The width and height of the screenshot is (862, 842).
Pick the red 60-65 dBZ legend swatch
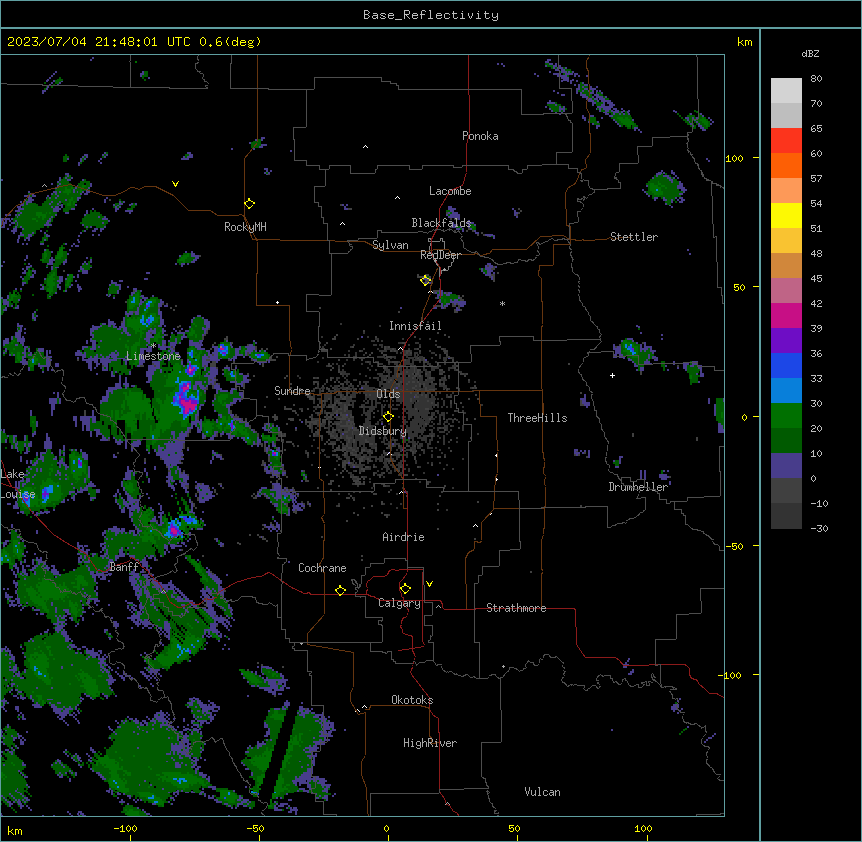coord(786,141)
